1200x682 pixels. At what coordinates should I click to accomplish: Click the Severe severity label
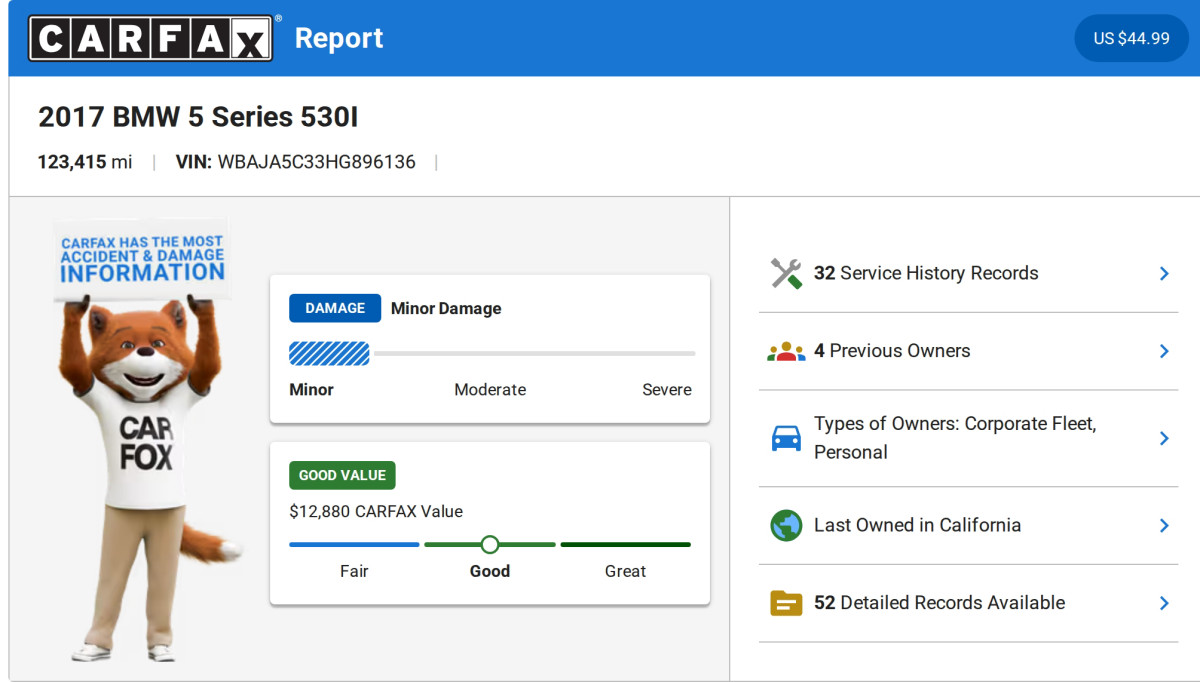tap(667, 390)
